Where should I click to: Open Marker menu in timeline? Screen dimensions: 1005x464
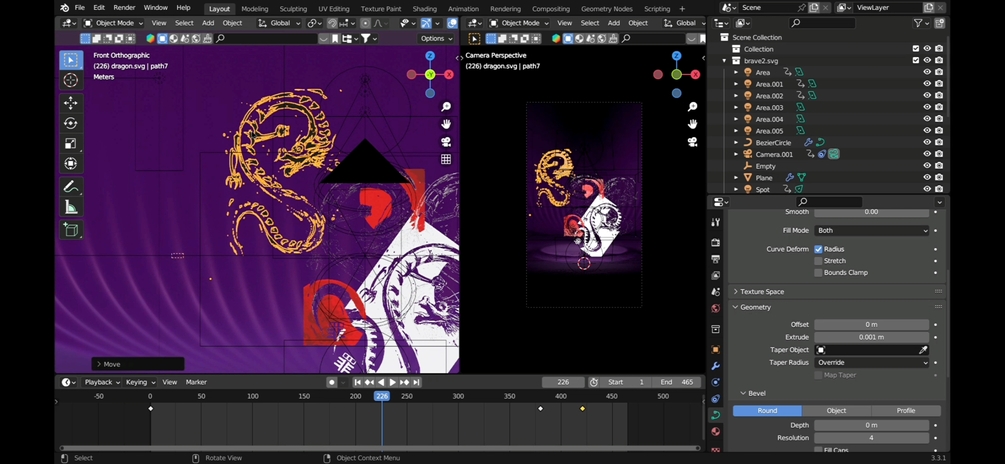point(196,382)
